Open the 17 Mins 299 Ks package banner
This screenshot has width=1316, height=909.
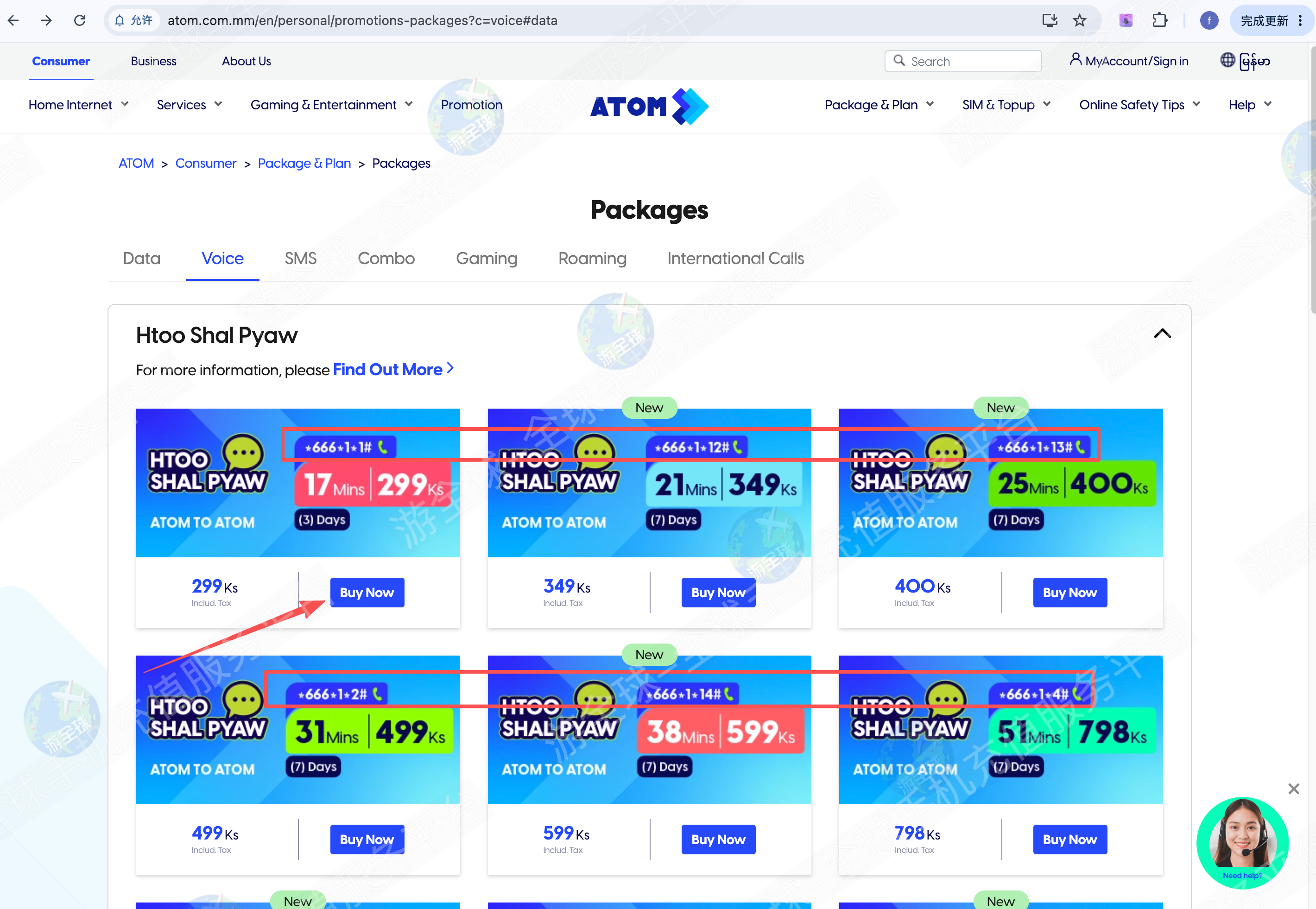pos(298,483)
